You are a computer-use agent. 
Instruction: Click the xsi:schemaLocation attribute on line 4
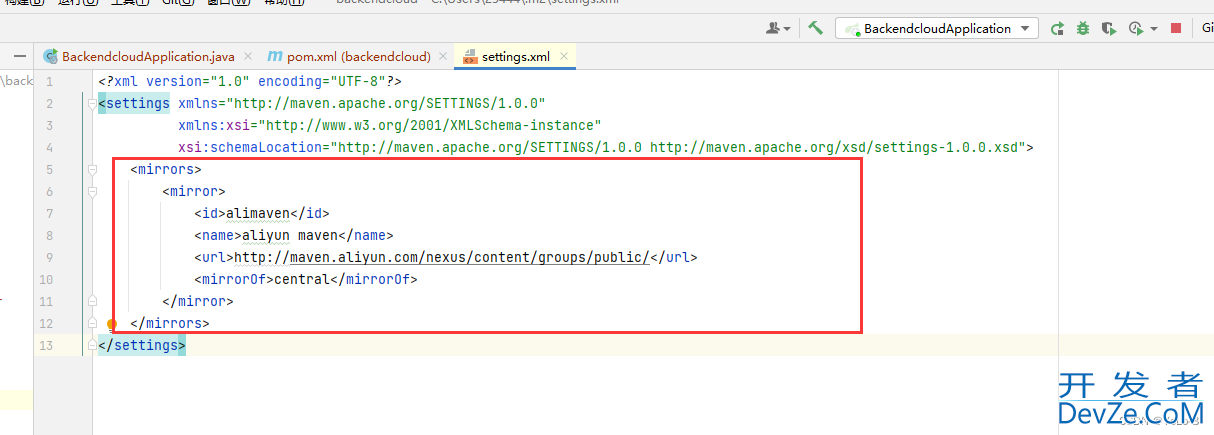(x=601, y=147)
